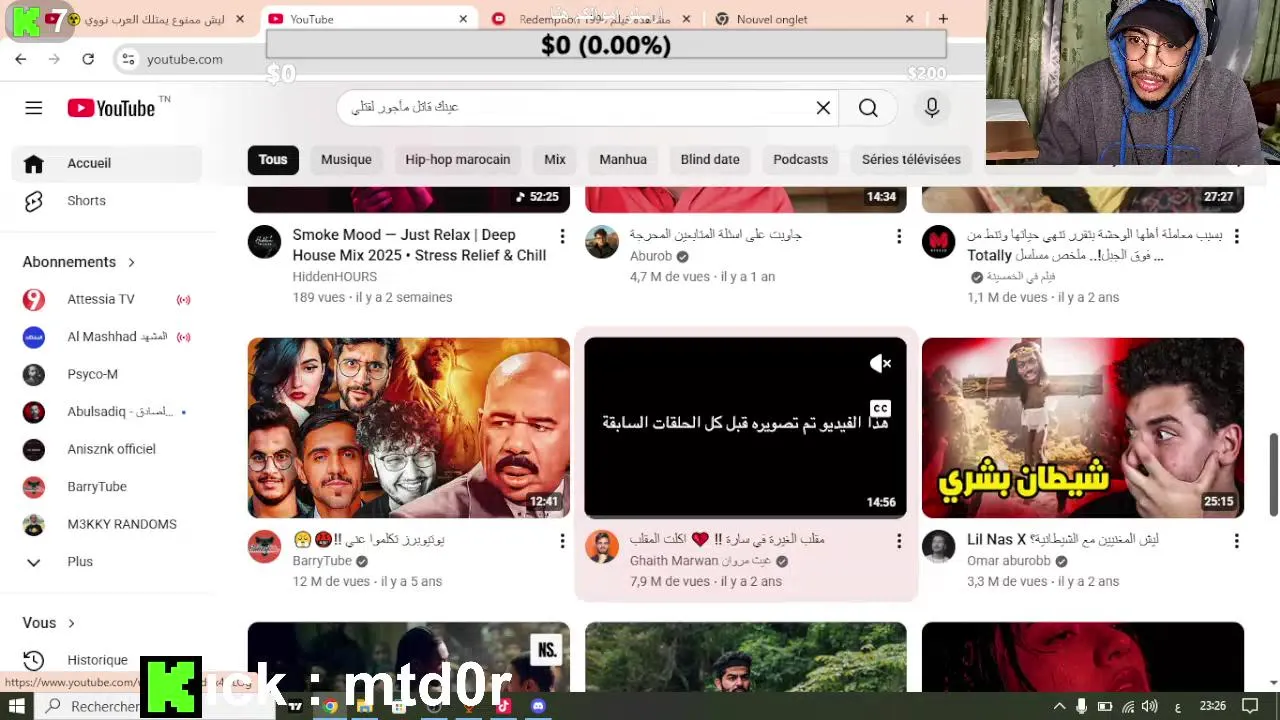This screenshot has height=720, width=1280.
Task: Open the volume control in system tray
Action: [1150, 706]
